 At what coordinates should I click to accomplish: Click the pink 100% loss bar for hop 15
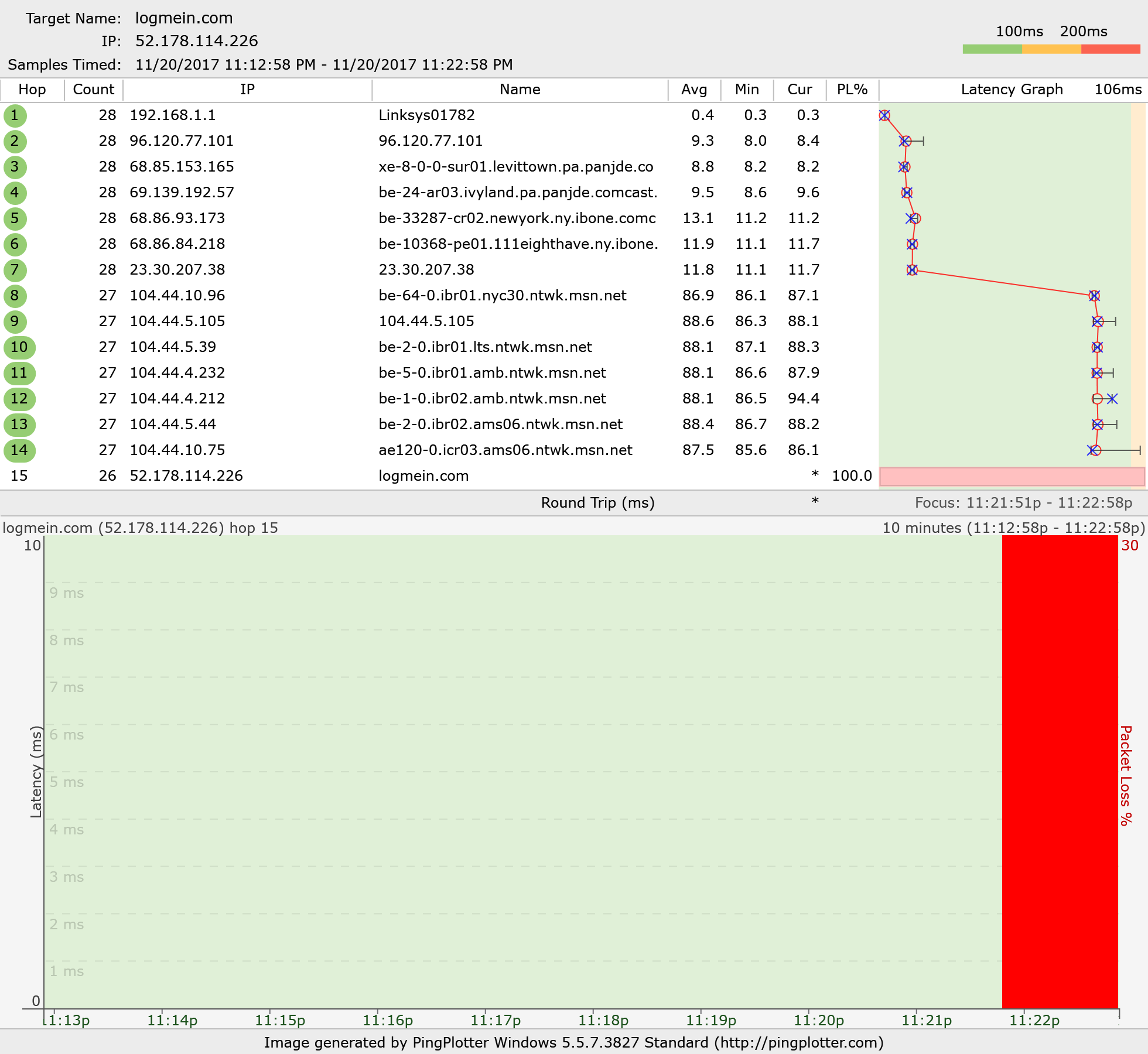tap(1012, 476)
